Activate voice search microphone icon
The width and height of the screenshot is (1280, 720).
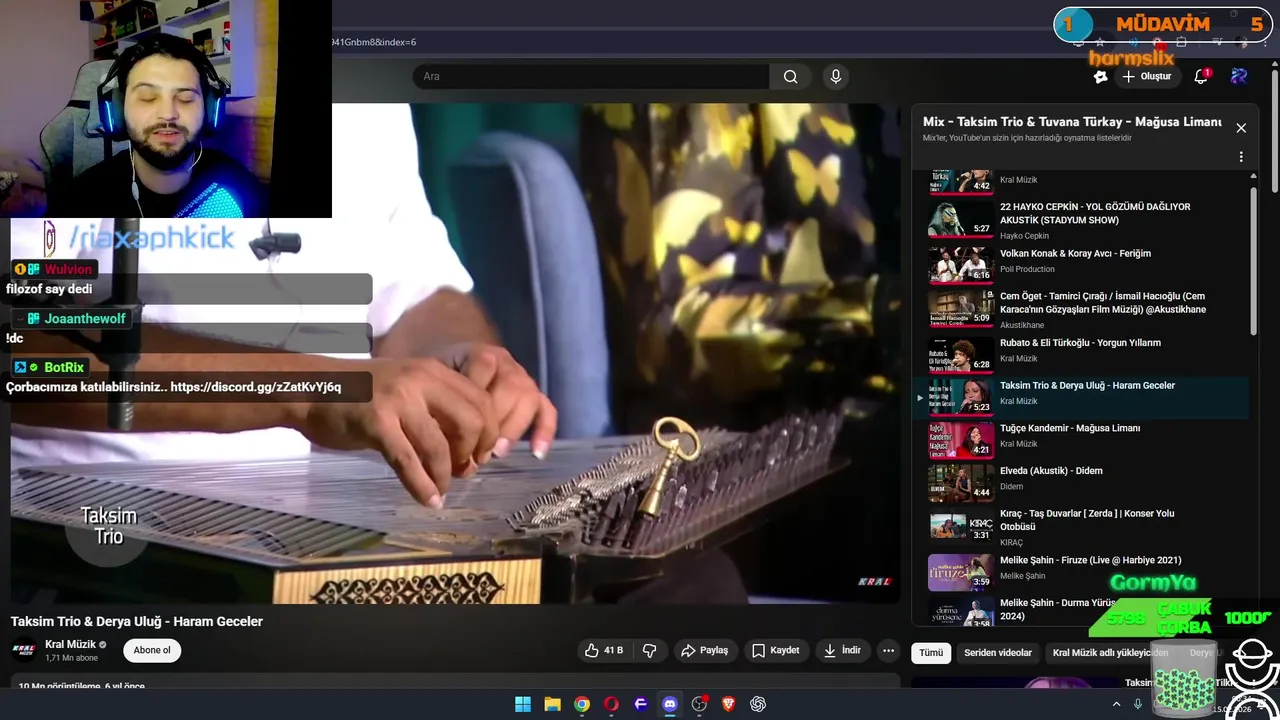[836, 76]
